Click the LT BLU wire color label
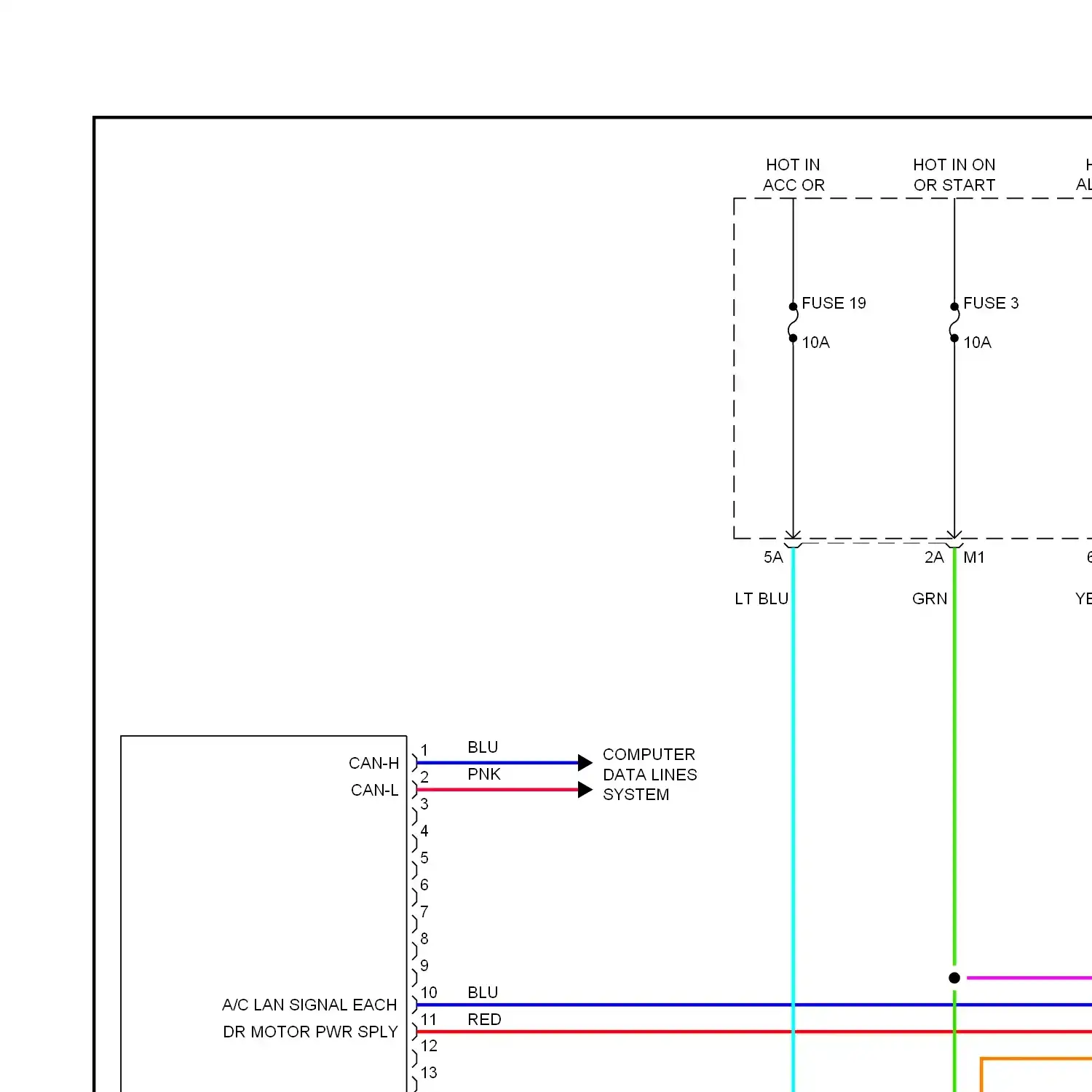Image resolution: width=1092 pixels, height=1092 pixels. click(x=761, y=598)
